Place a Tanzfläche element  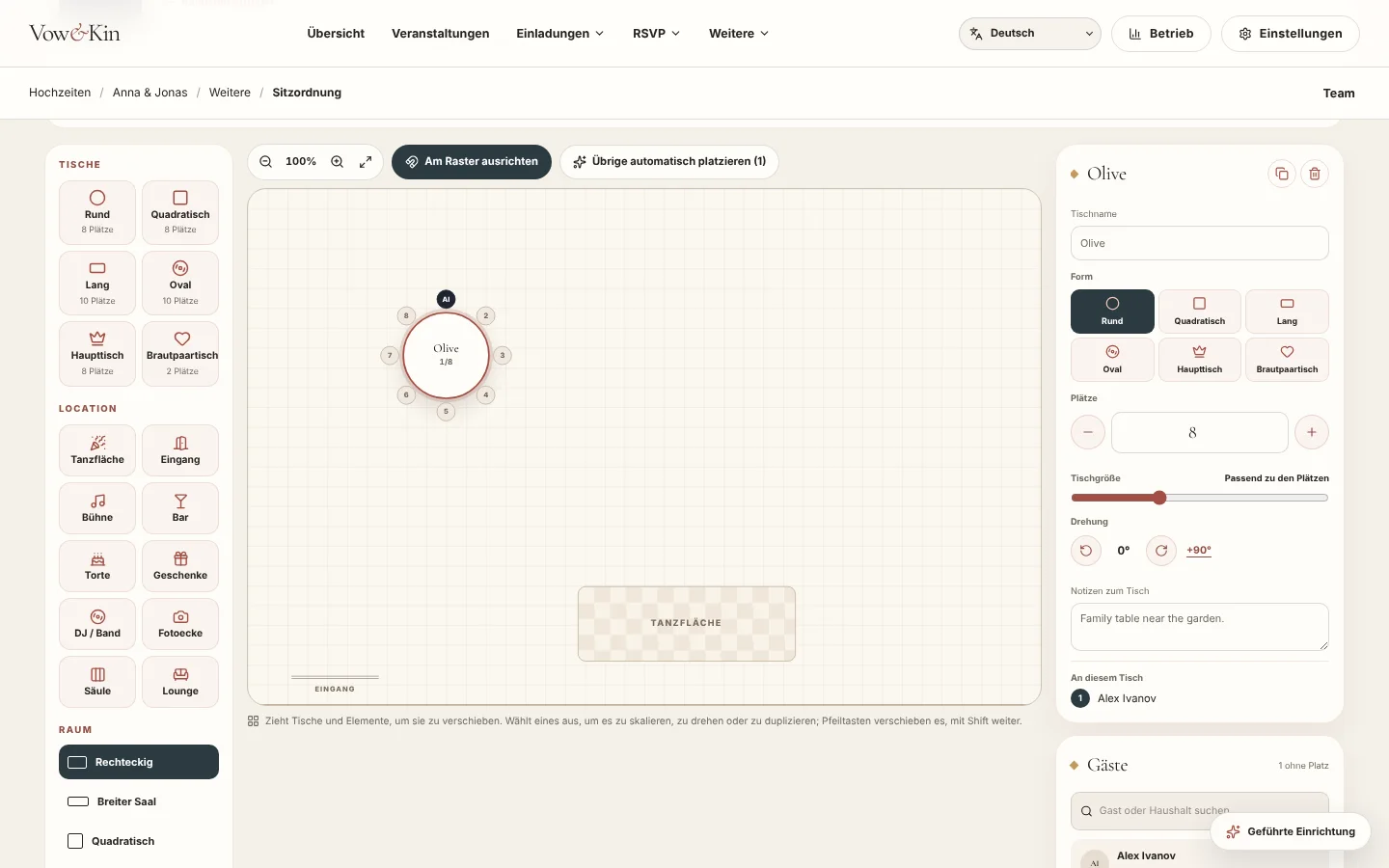[x=97, y=450]
